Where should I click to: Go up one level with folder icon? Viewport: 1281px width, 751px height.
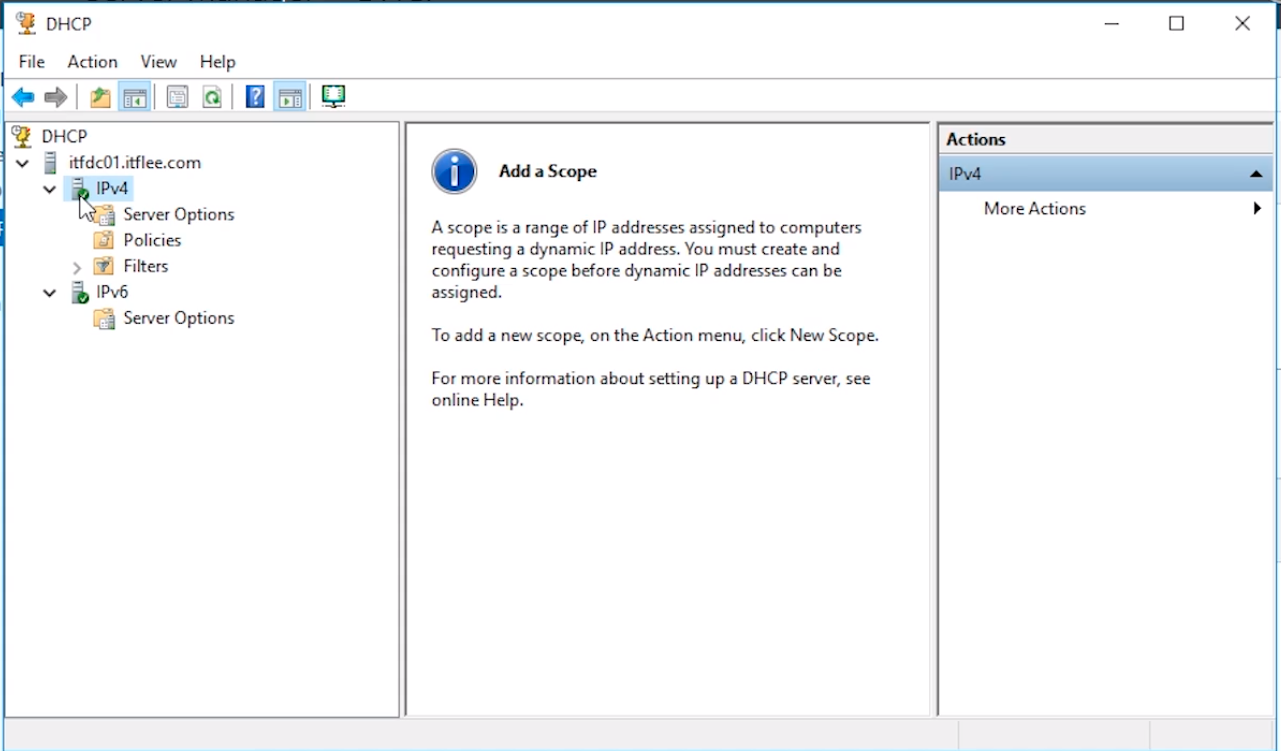point(100,97)
